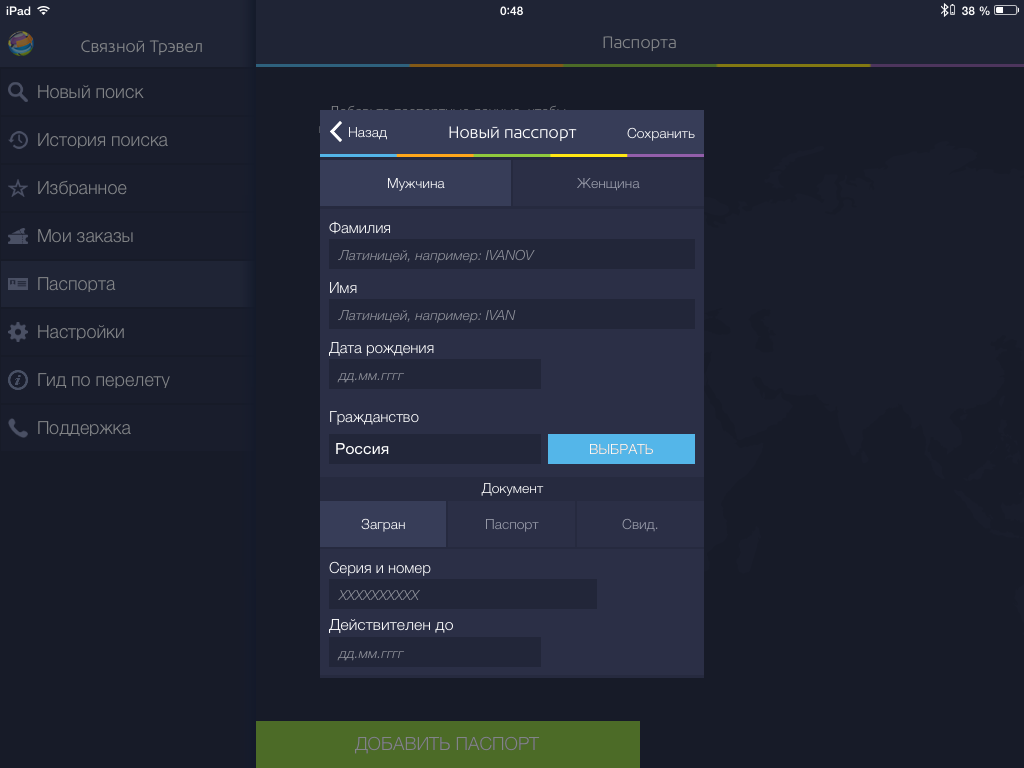Open Гид по перелету menu item
1024x768 pixels.
(127, 380)
